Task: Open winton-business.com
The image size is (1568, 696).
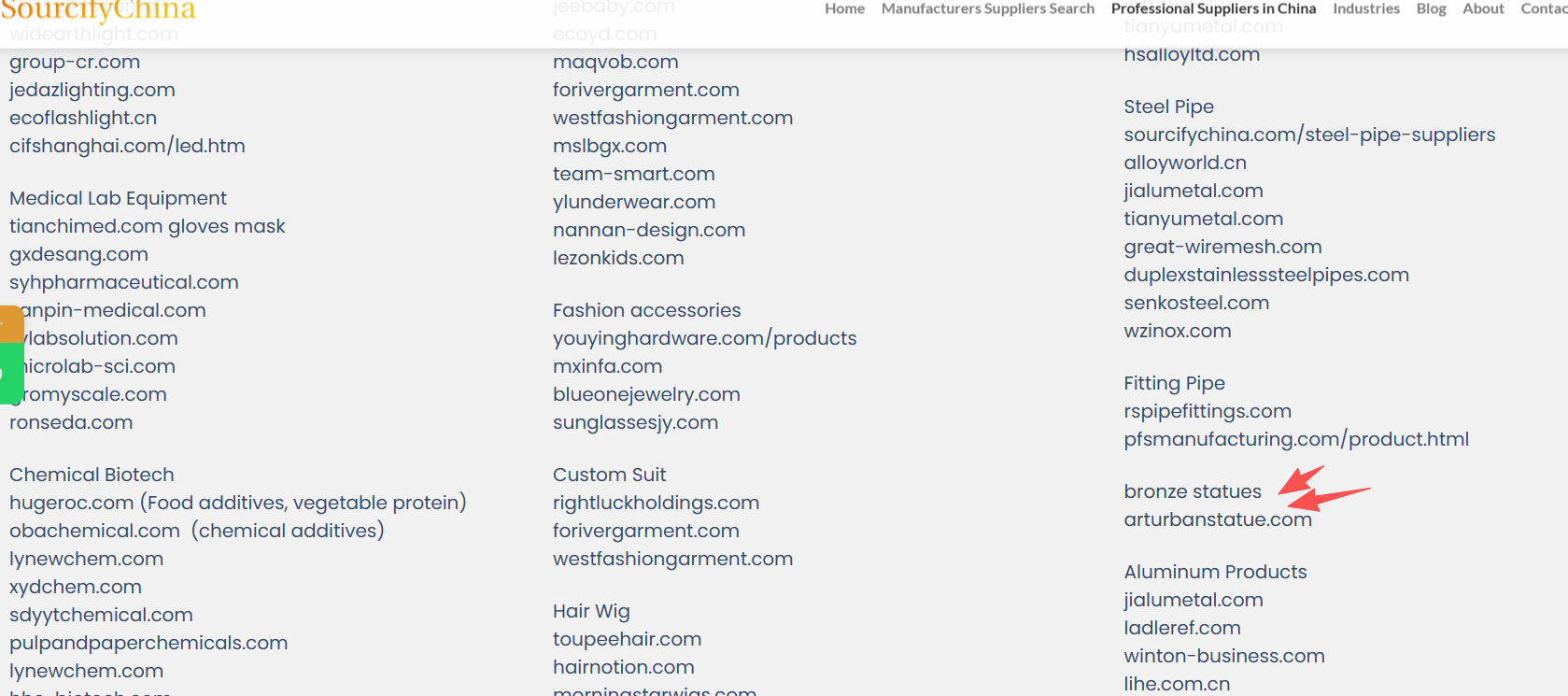Action: tap(1224, 657)
